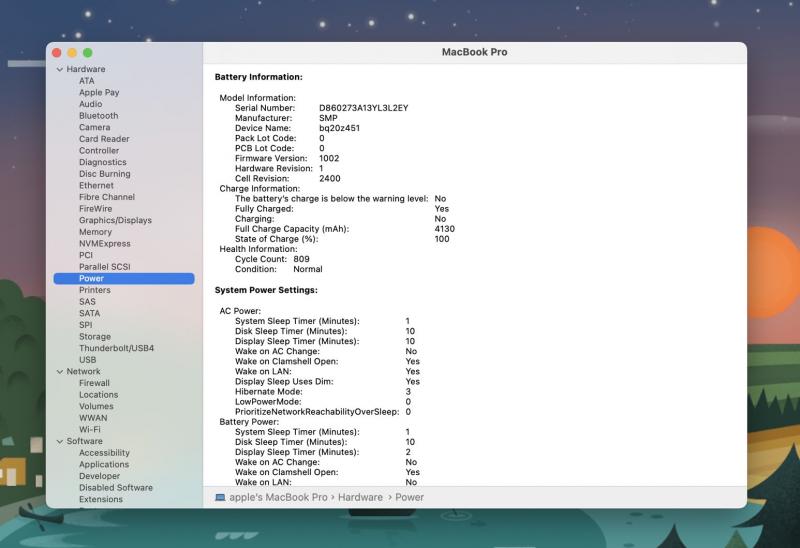Click serial number D860273A13YL3L2EY
This screenshot has width=800, height=548.
pyautogui.click(x=363, y=108)
